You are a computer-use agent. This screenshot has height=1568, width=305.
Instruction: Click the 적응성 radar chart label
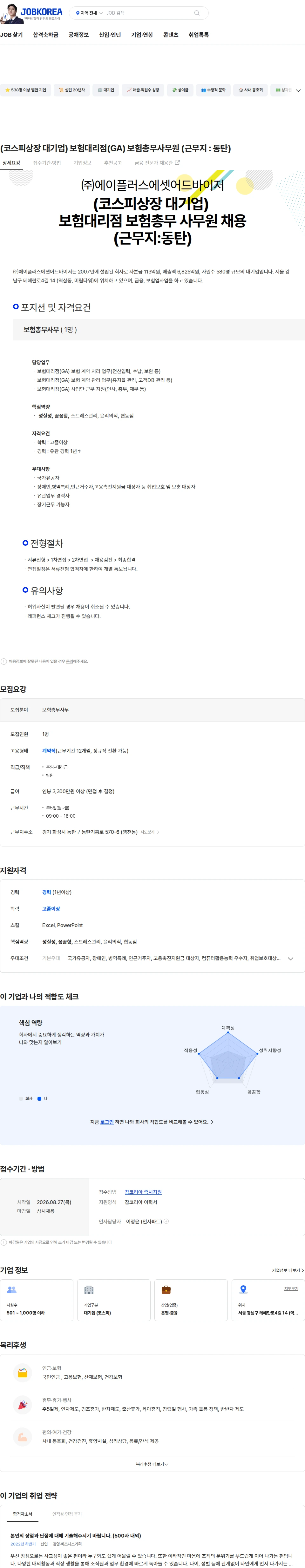tap(190, 1051)
